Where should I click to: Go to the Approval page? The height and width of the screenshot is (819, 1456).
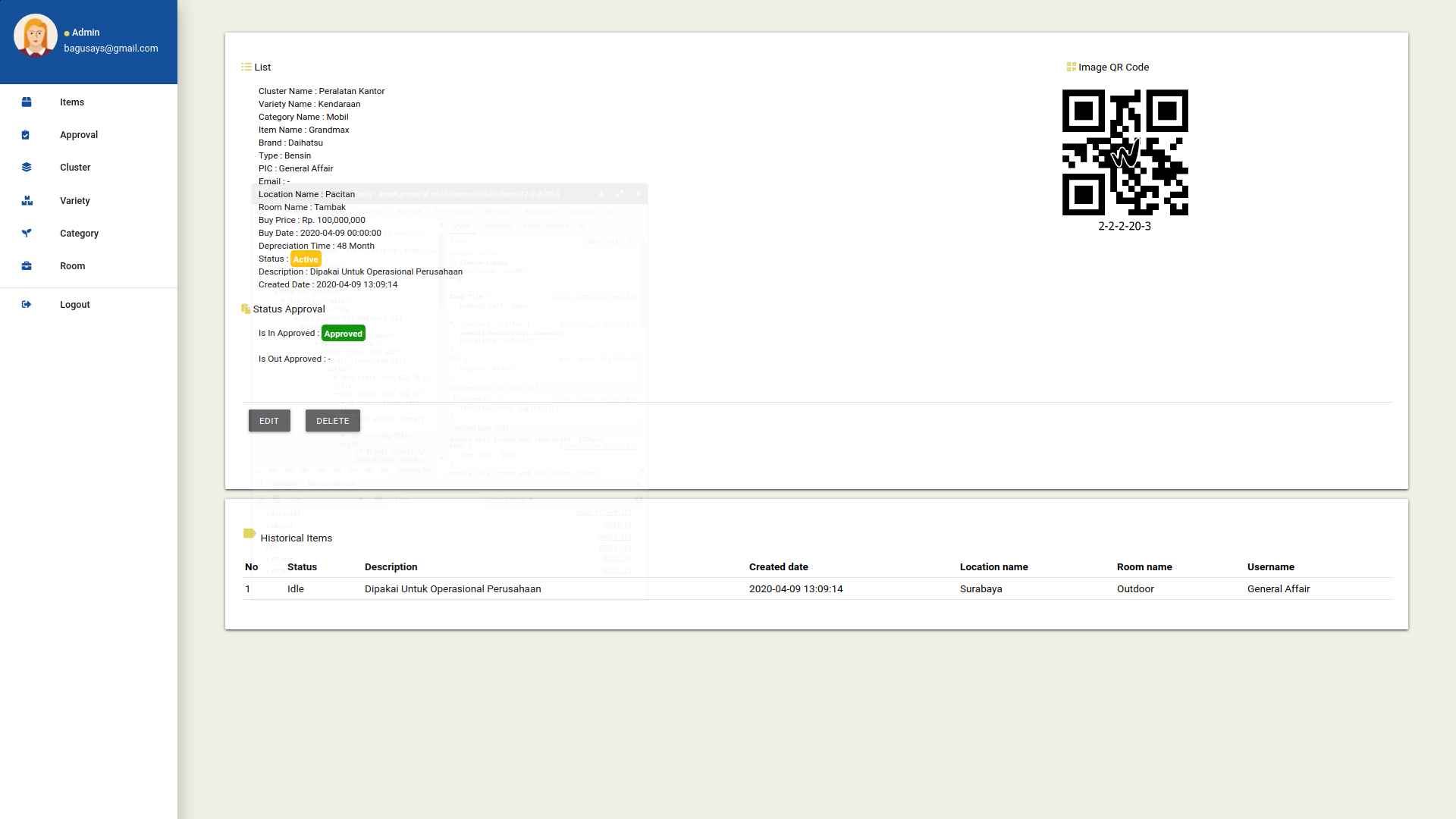[x=79, y=135]
